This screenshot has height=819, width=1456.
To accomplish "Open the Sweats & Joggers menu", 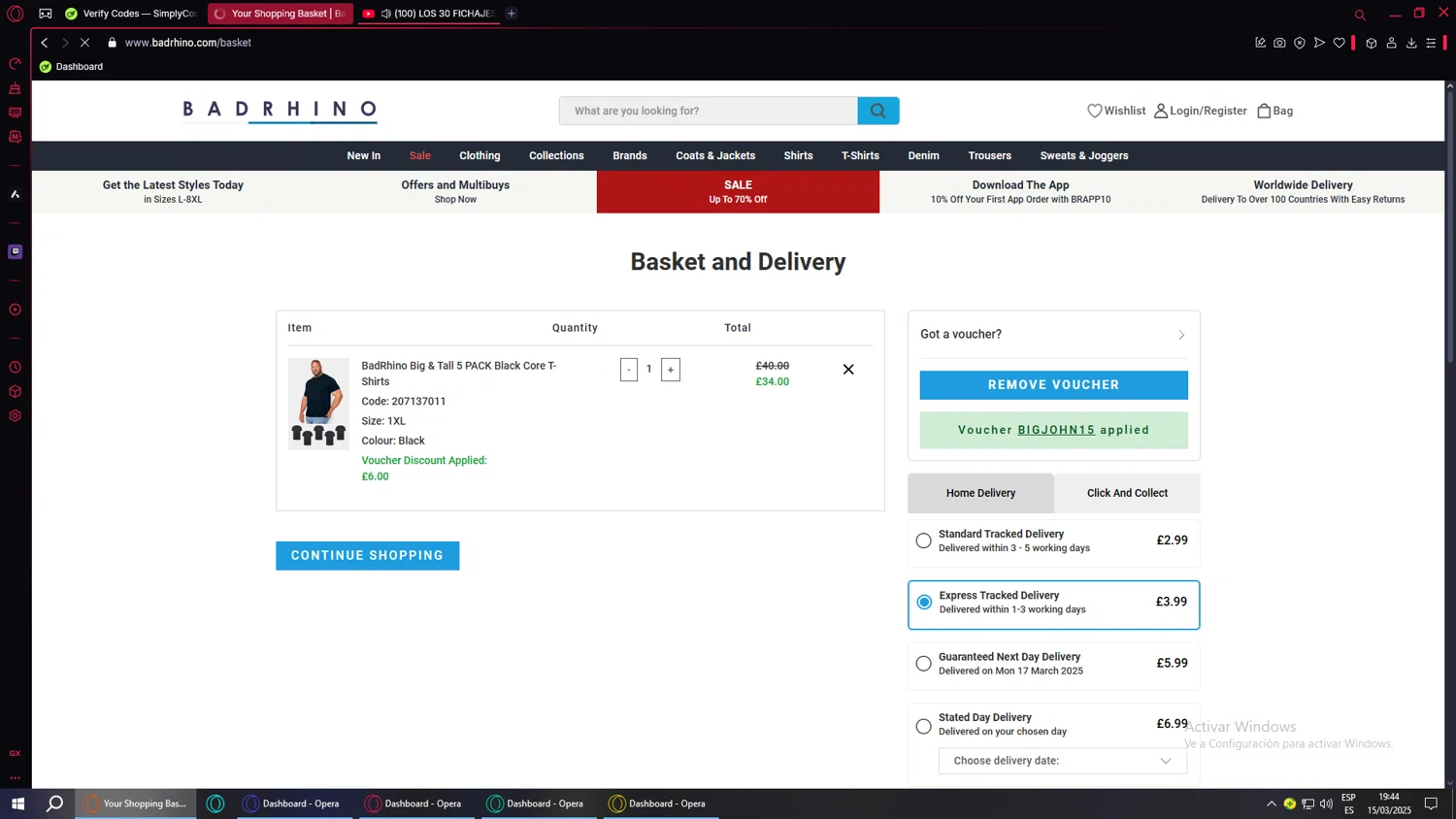I will pyautogui.click(x=1084, y=156).
